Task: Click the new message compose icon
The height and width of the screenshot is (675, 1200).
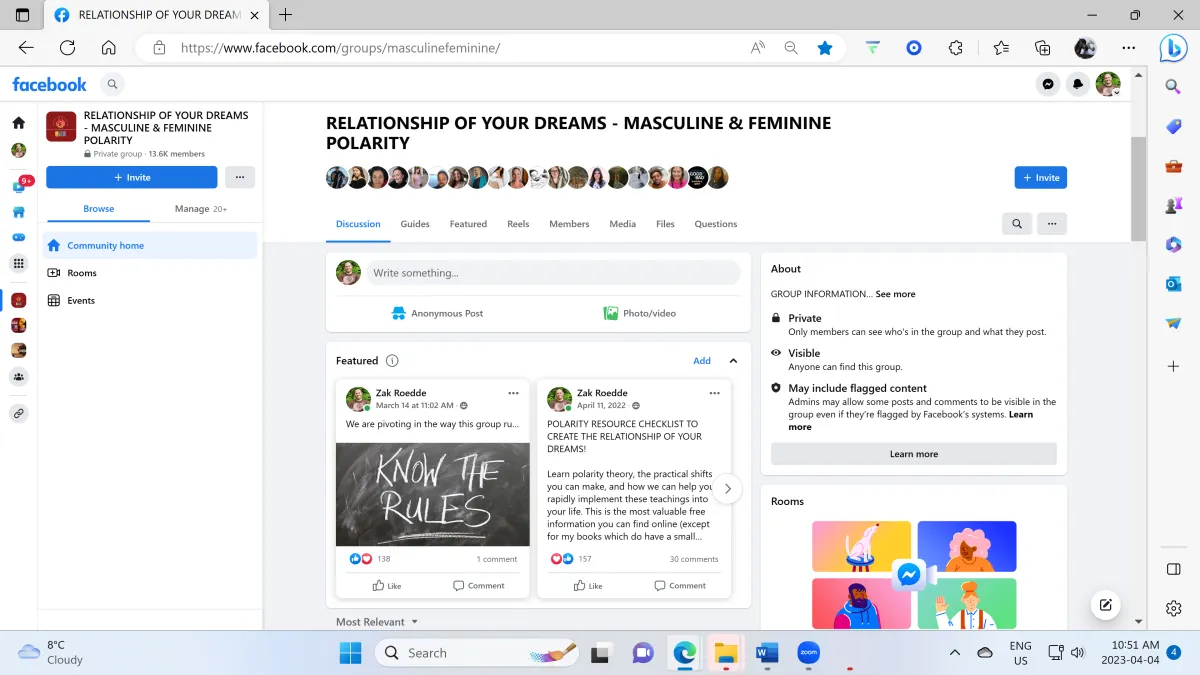Action: tap(1105, 604)
